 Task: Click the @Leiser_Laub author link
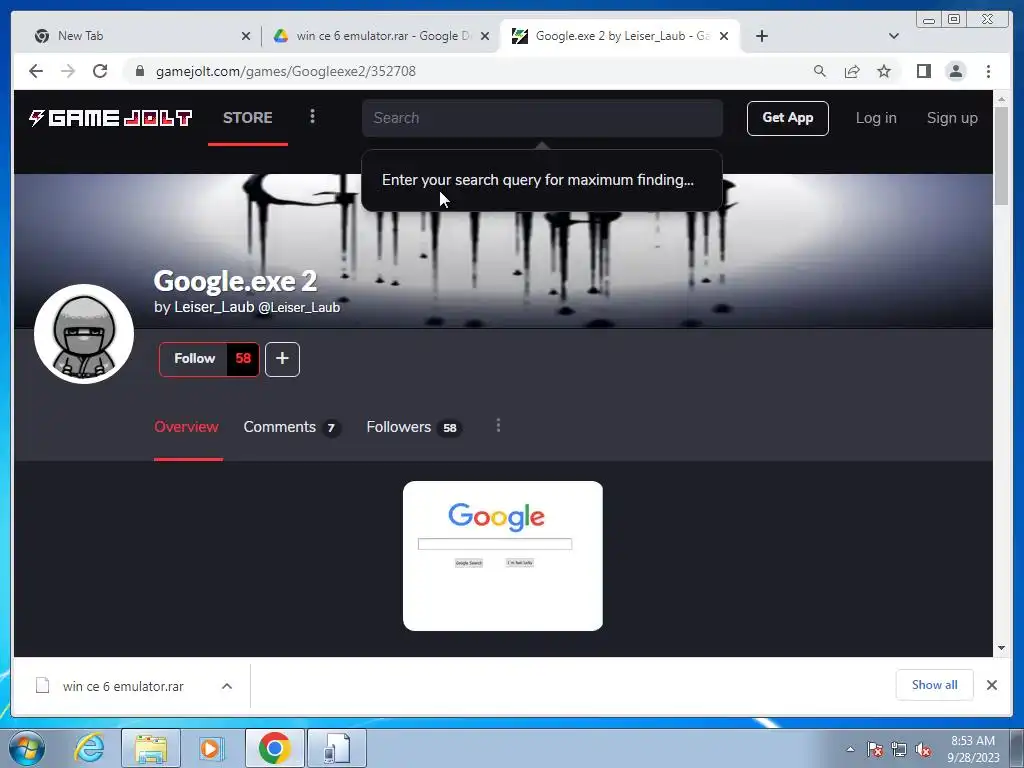(299, 308)
